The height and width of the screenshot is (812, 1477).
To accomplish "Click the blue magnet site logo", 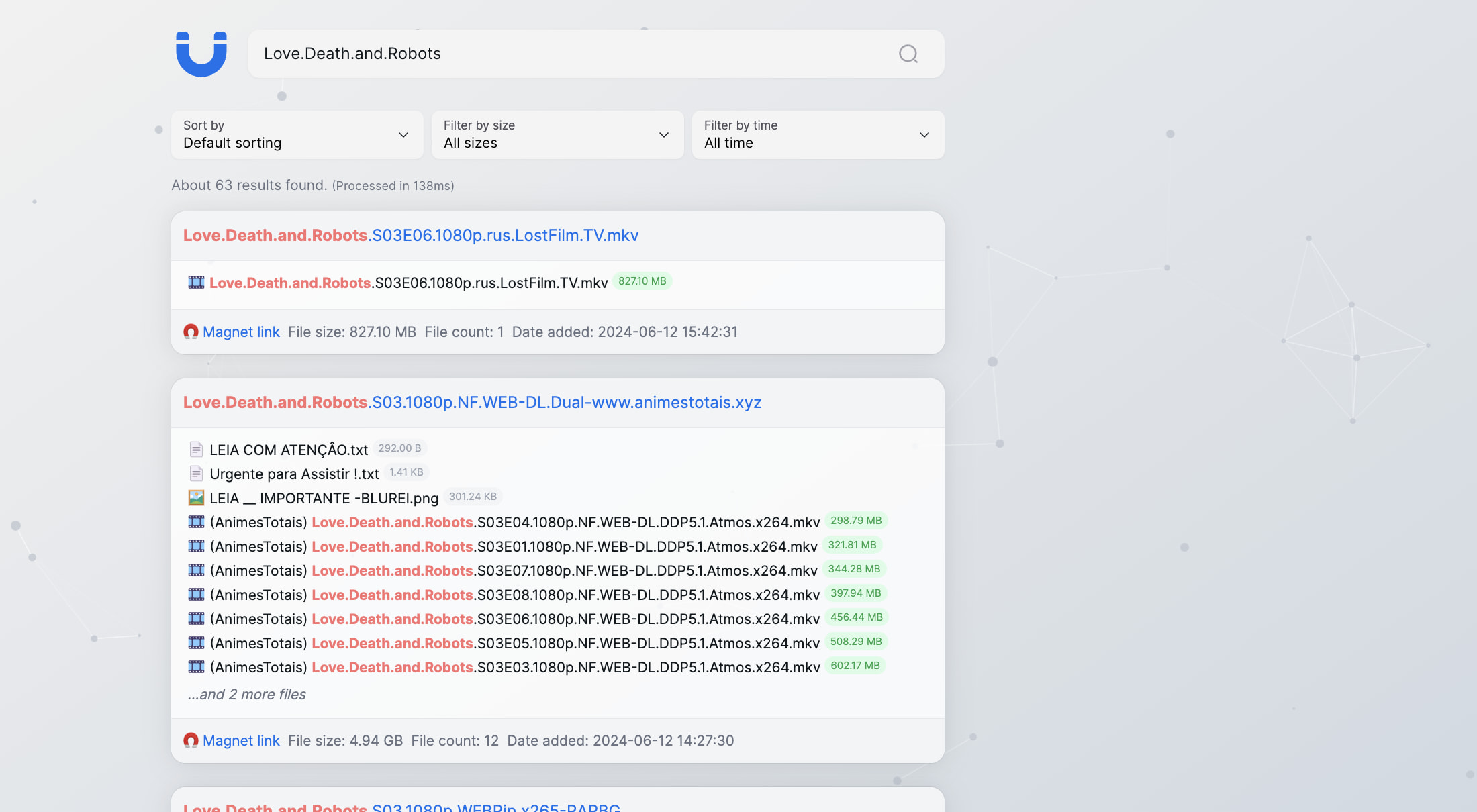I will pos(201,54).
